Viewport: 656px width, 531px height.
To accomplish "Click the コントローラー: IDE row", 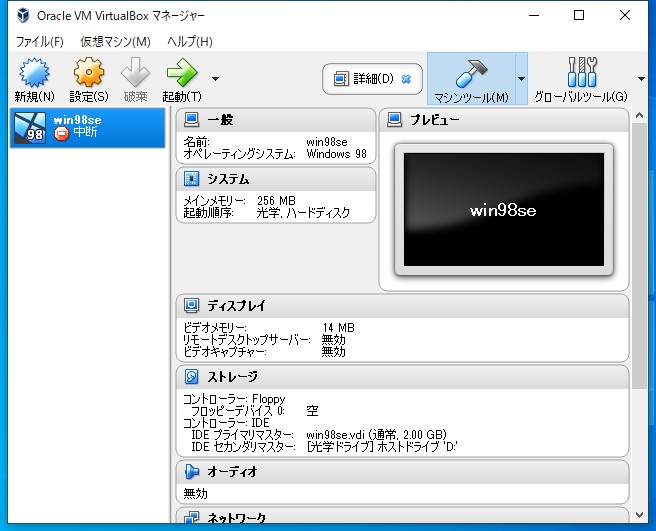I will click(226, 423).
